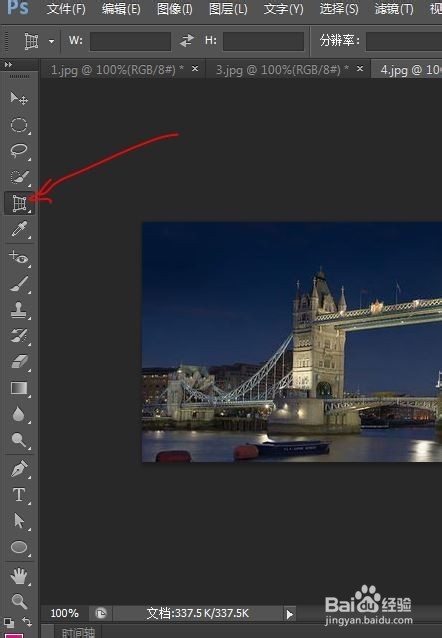Select the Move tool
The height and width of the screenshot is (638, 442).
19,98
